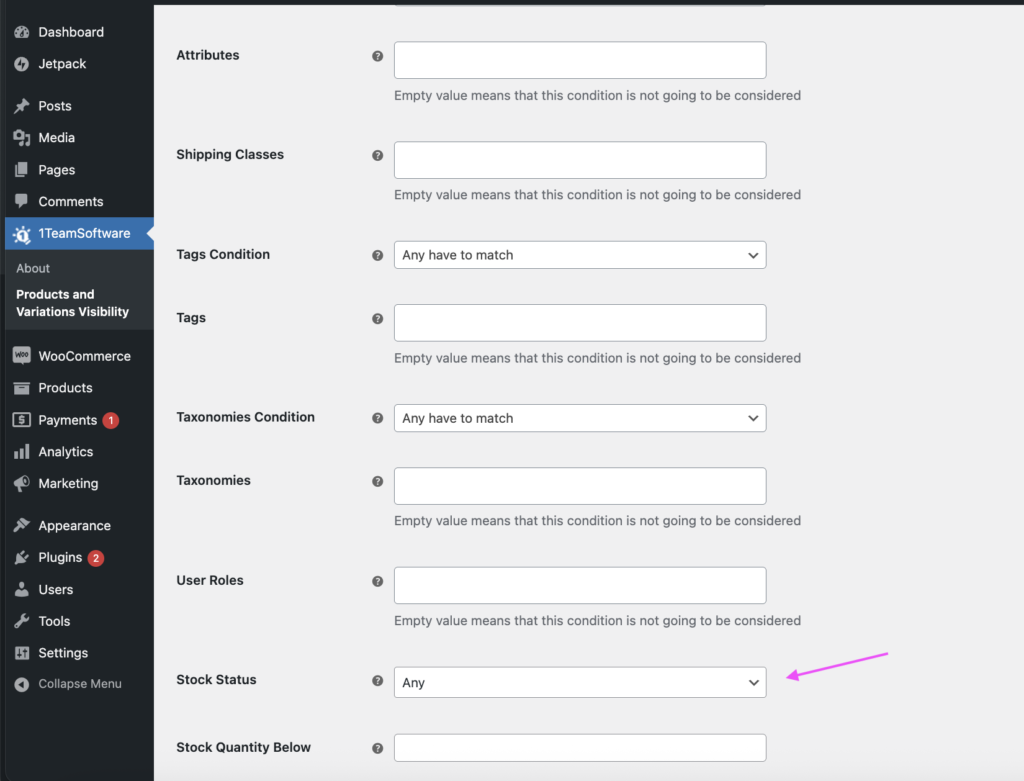This screenshot has width=1024, height=781.
Task: Open Products and Variations Visibility submenu
Action: coord(72,303)
